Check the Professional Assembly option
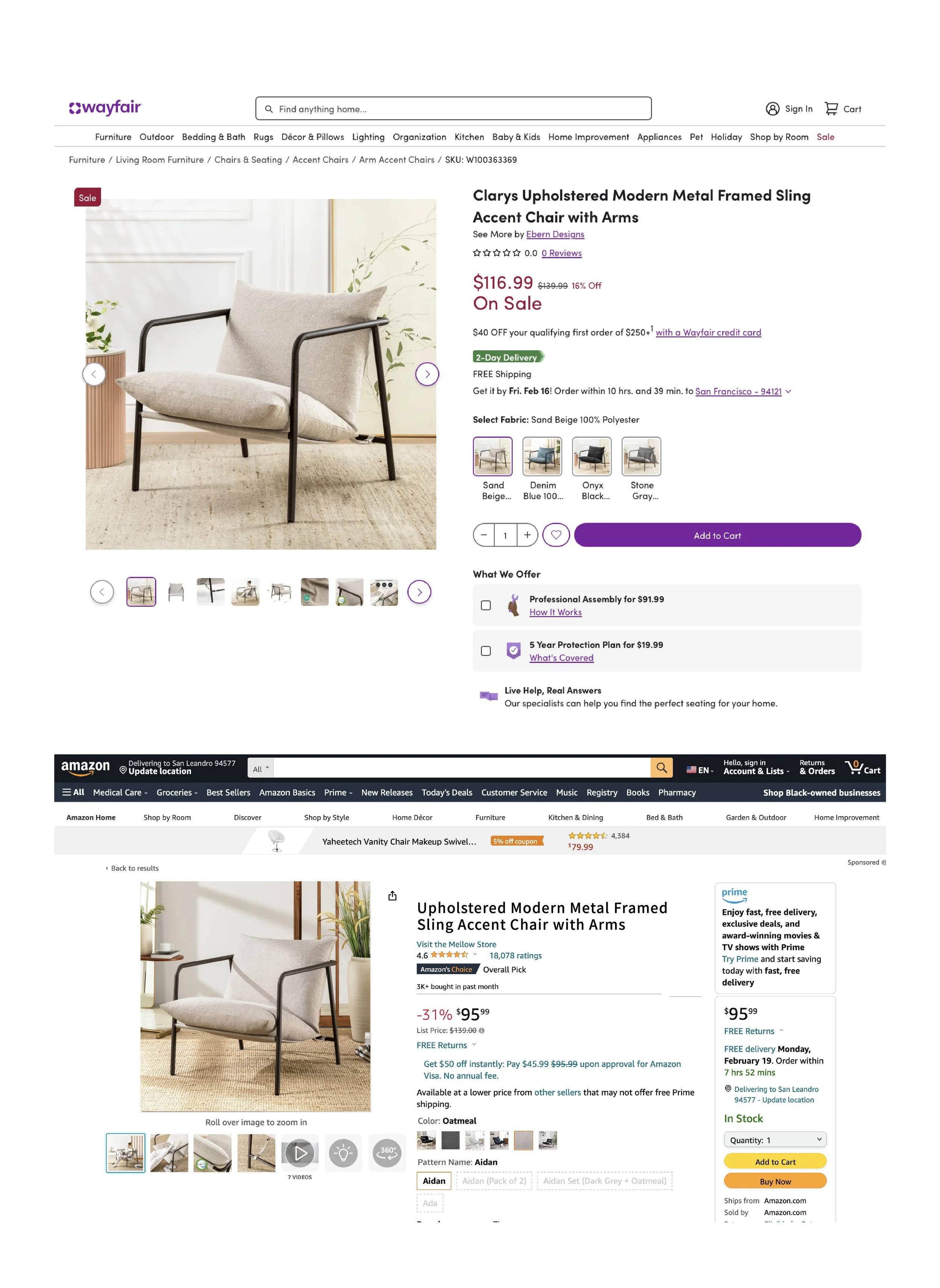This screenshot has height=1288, width=940. [485, 606]
